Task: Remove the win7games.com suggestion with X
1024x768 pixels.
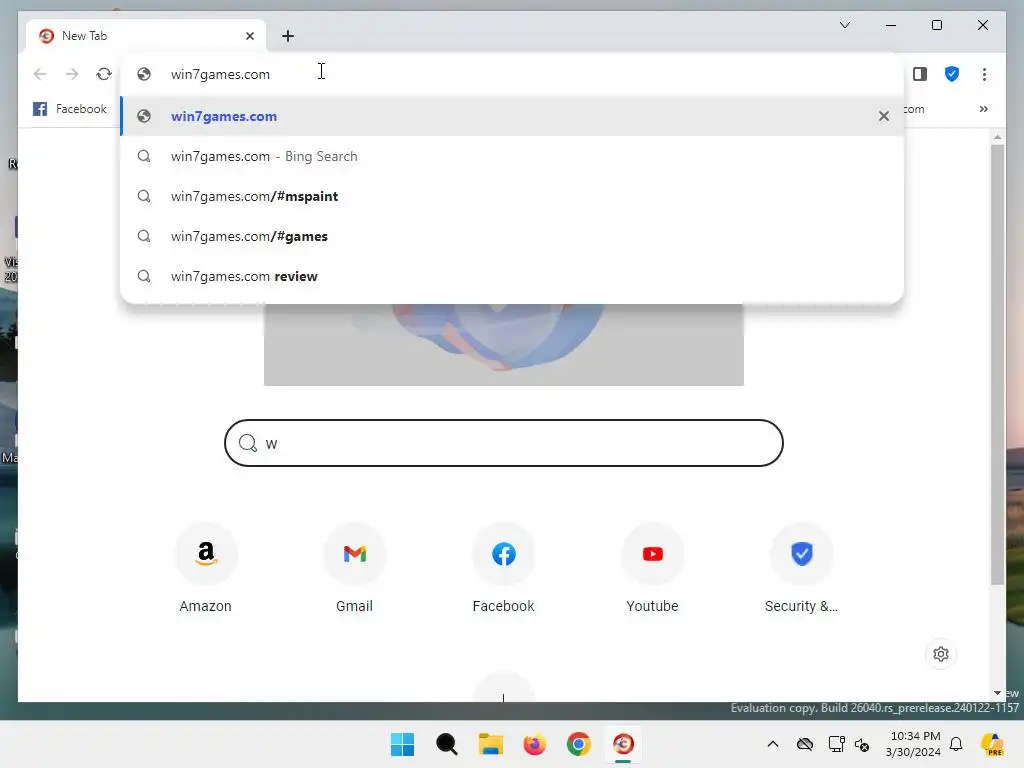Action: pyautogui.click(x=884, y=116)
